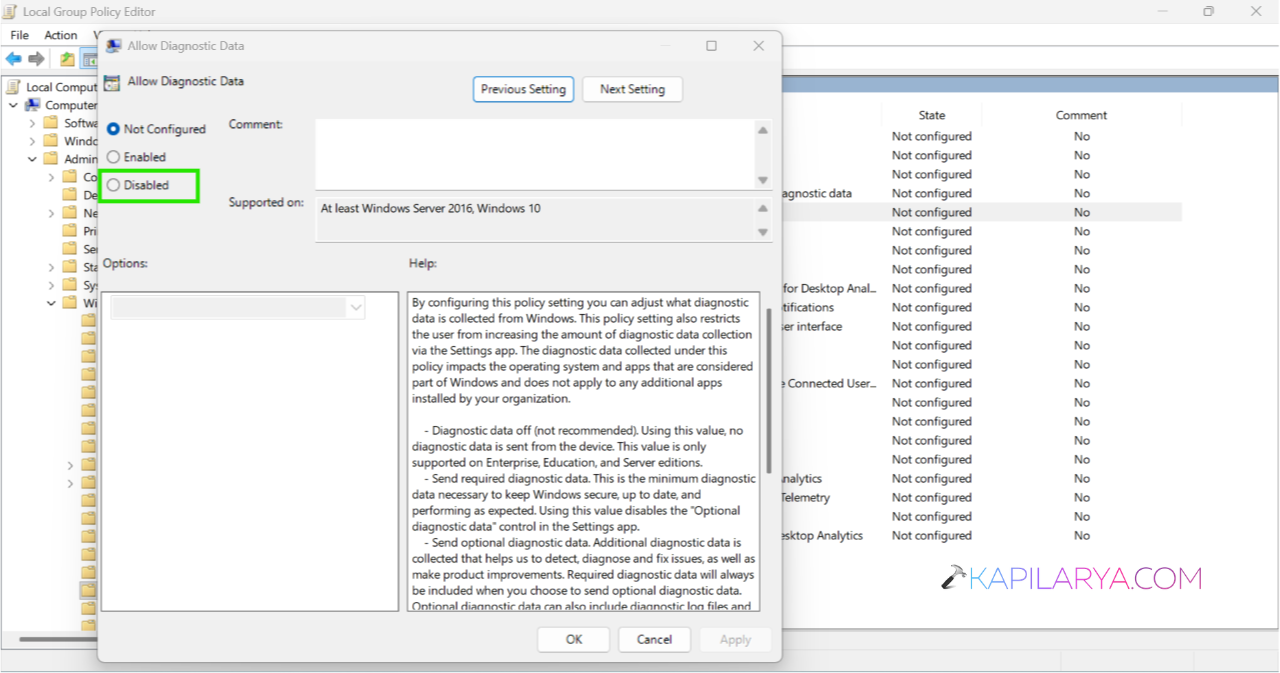
Task: Click the Up one level folder icon
Action: click(66, 59)
